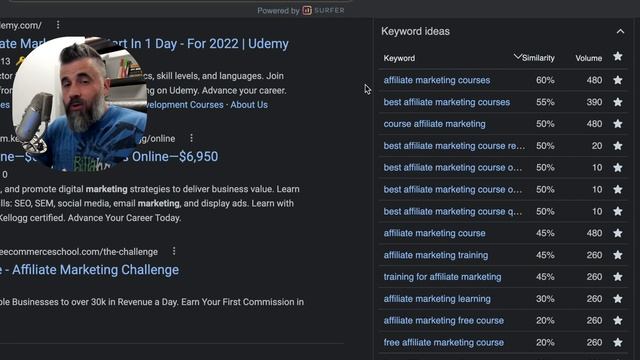Image resolution: width=640 pixels, height=360 pixels.
Task: Star the keyword row with volume 20
Action: point(618,146)
